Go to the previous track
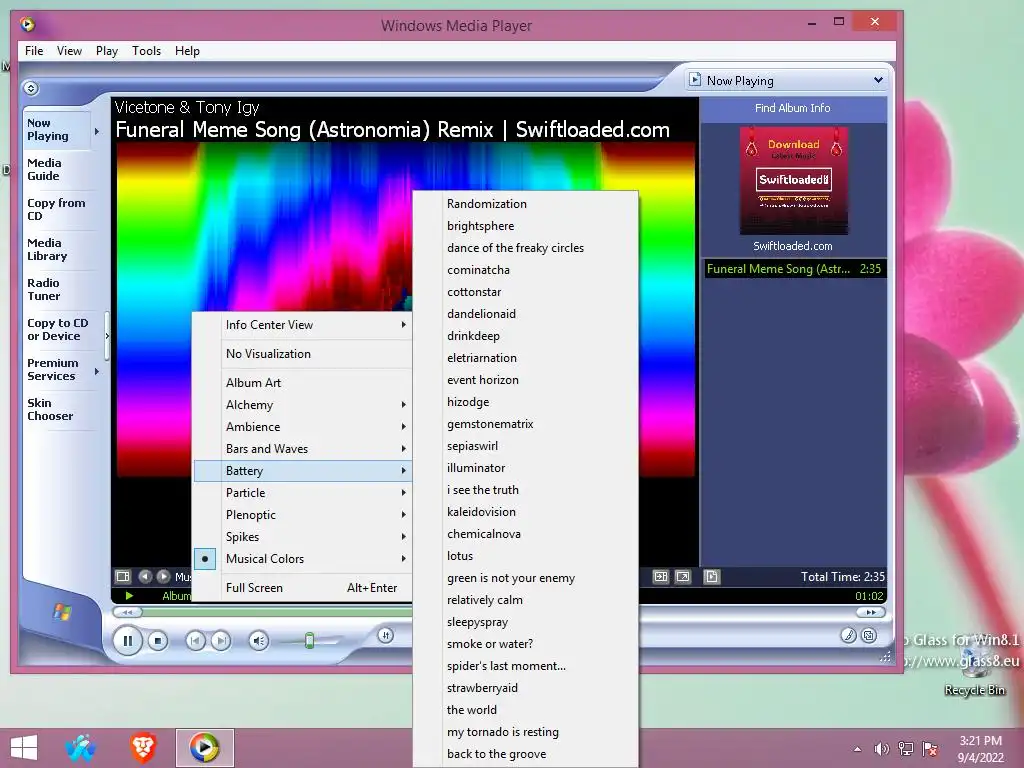This screenshot has height=768, width=1024. tap(195, 641)
